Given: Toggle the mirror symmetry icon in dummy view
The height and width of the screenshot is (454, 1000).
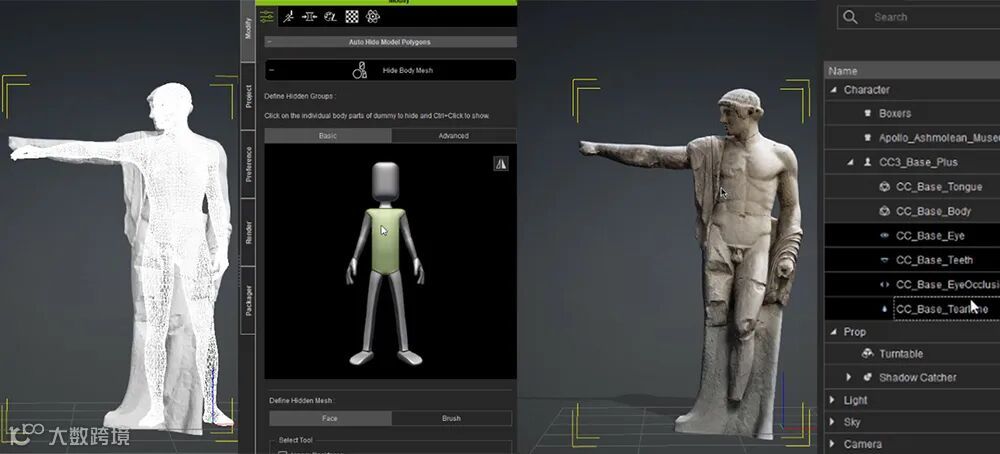Looking at the screenshot, I should pyautogui.click(x=501, y=164).
